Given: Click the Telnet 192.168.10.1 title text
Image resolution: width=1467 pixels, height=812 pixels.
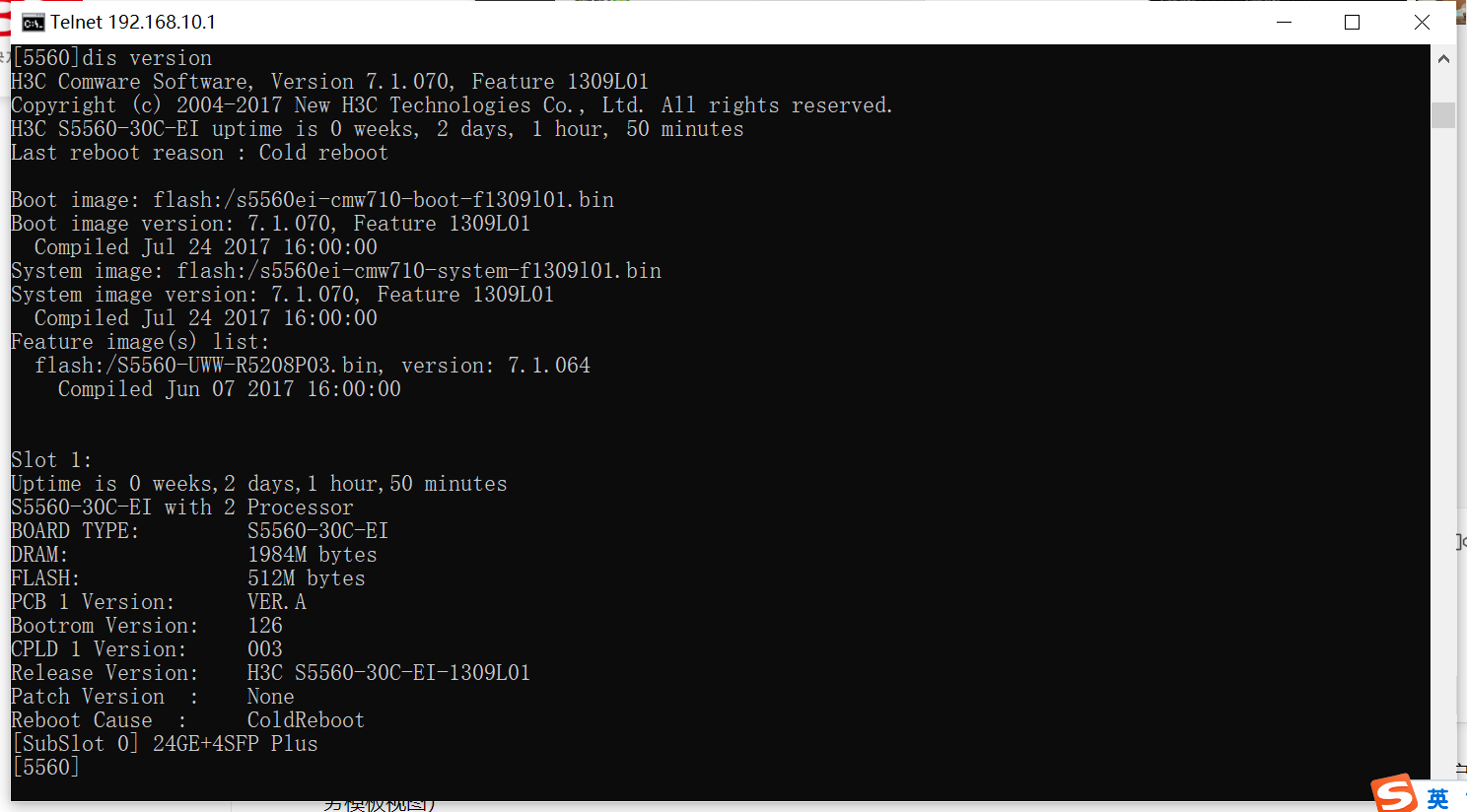Looking at the screenshot, I should pos(133,22).
